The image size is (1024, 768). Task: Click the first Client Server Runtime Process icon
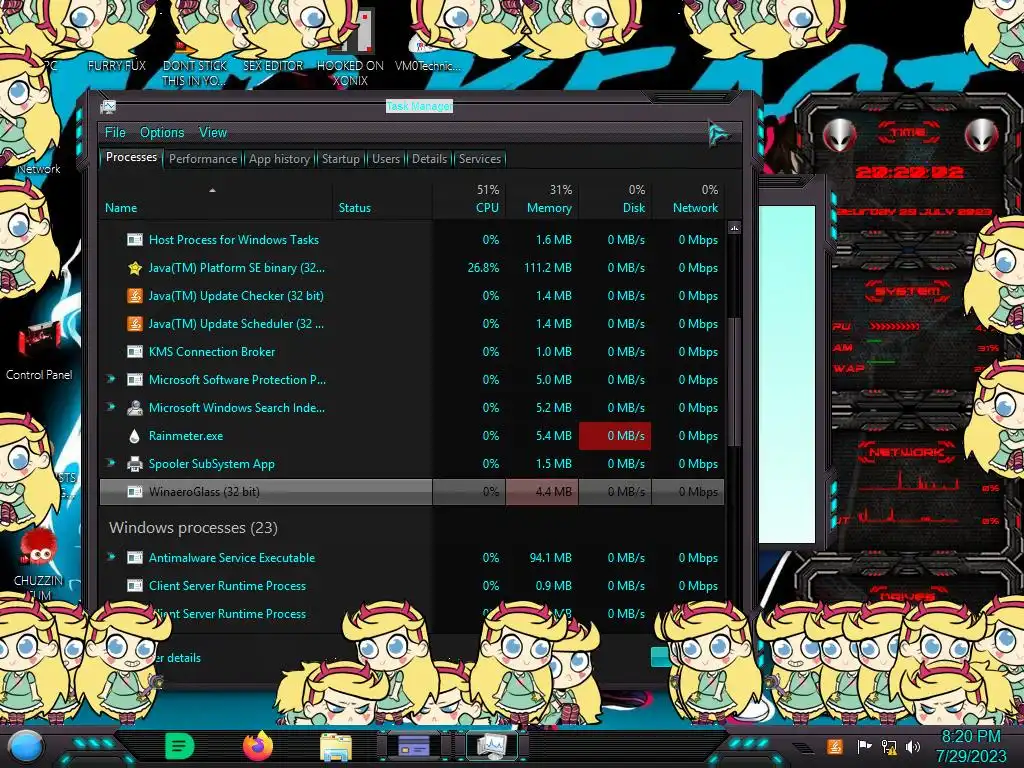pos(135,586)
